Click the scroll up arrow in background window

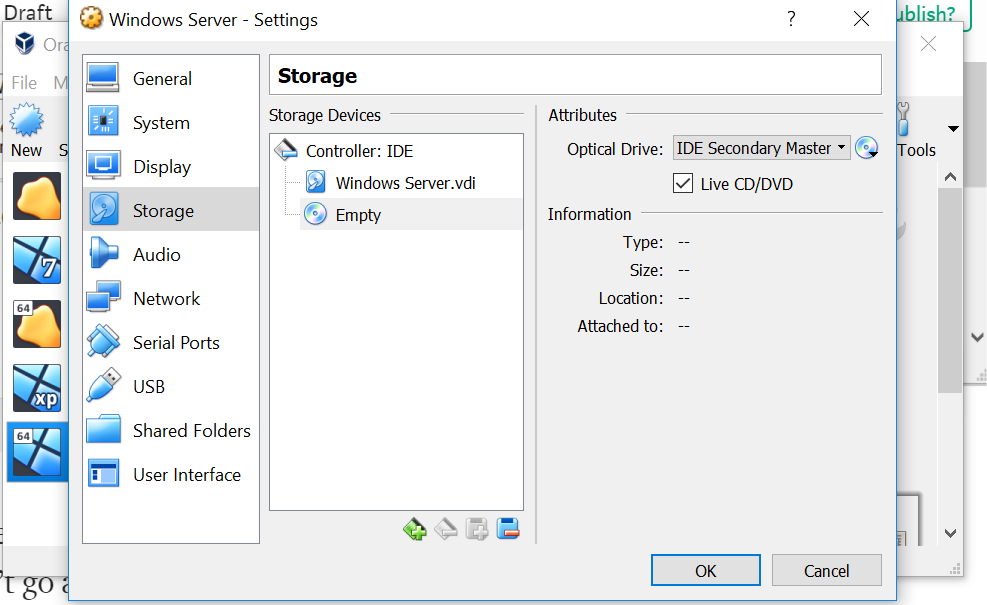950,177
